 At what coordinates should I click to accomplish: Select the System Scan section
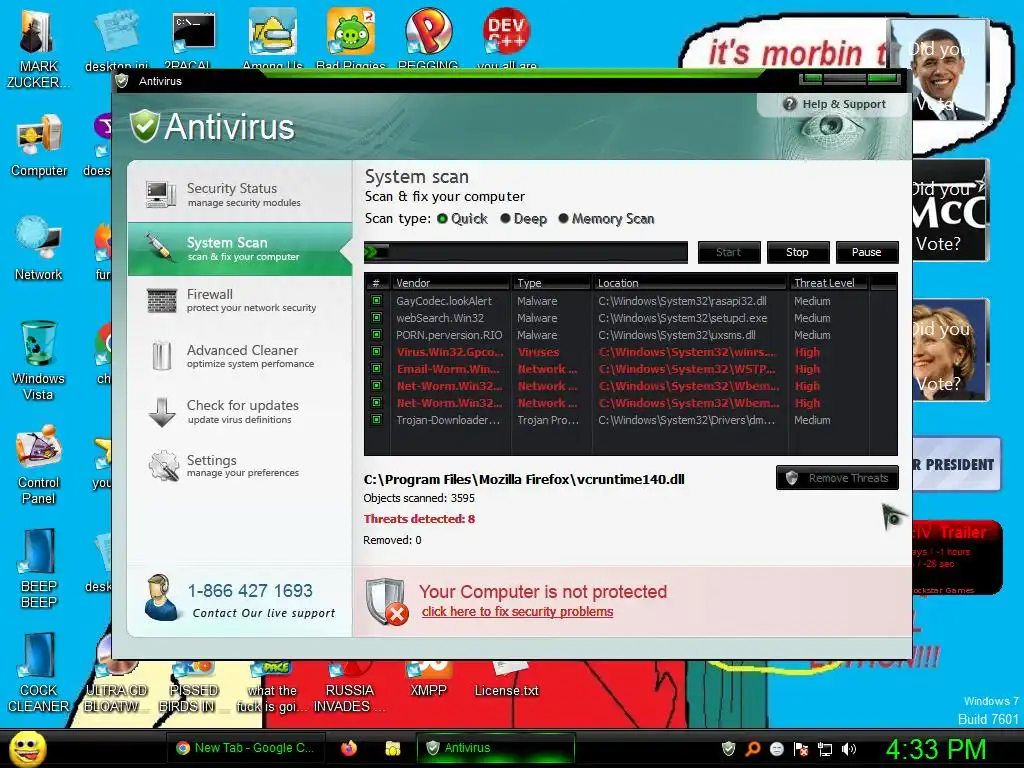[x=239, y=249]
